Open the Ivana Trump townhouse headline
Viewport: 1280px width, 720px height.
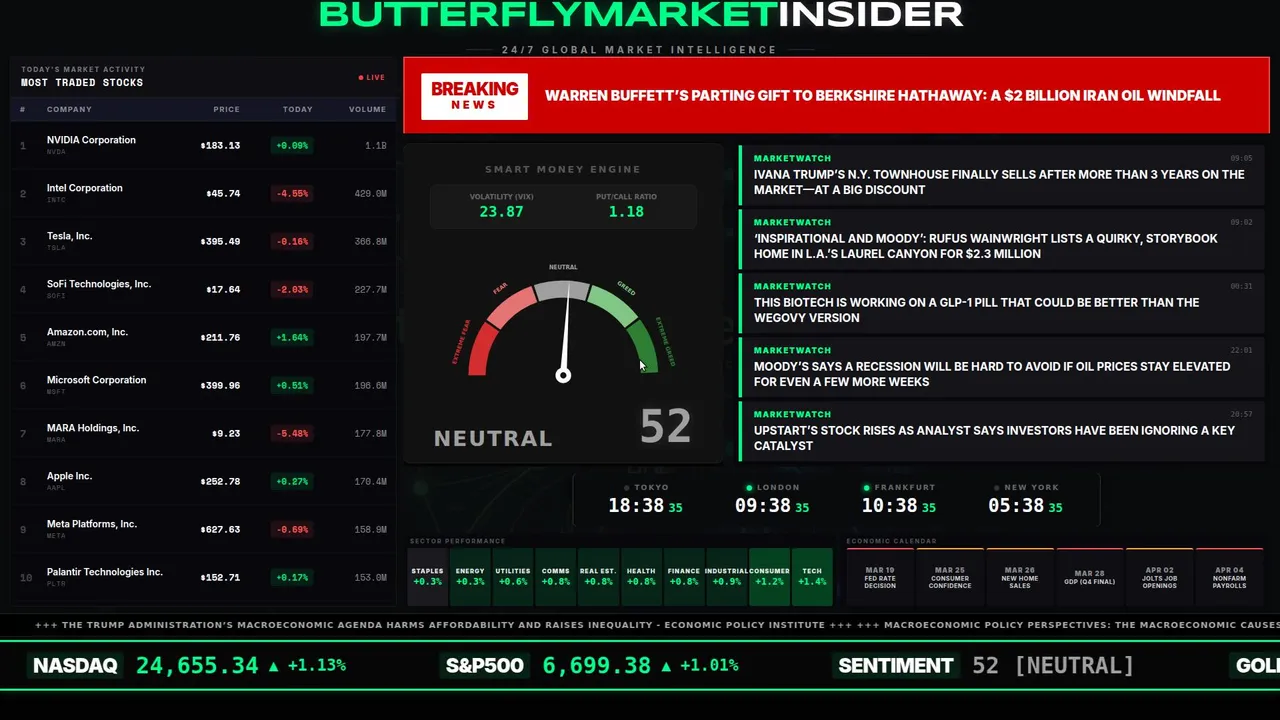click(1002, 174)
